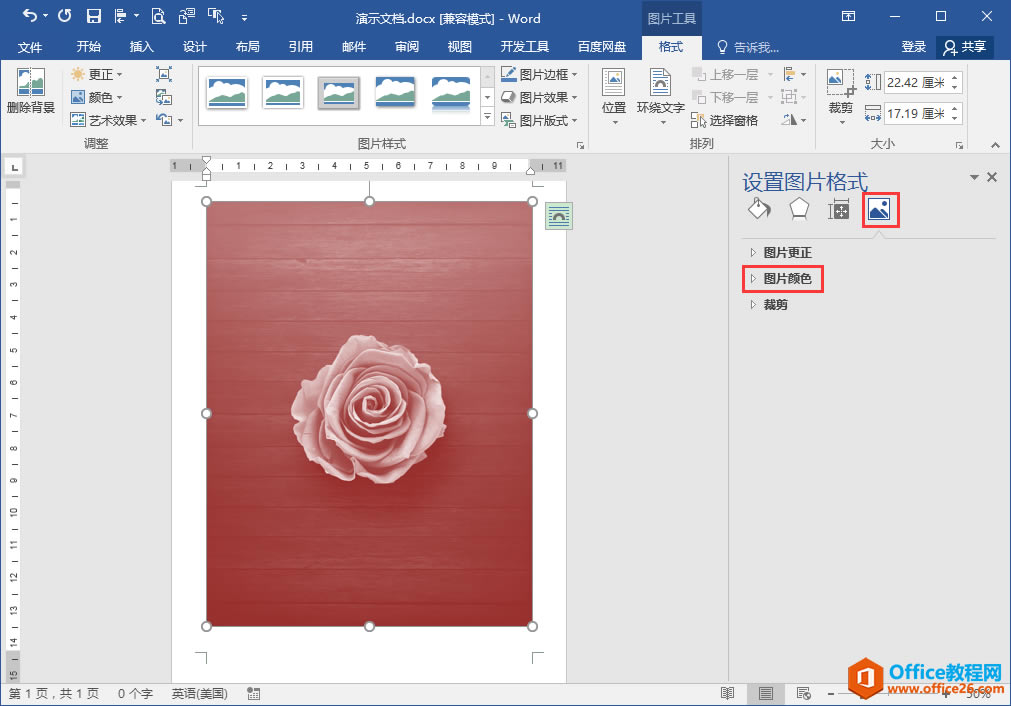1011x706 pixels.
Task: Switch to the Insert (插入) tab
Action: click(x=141, y=46)
